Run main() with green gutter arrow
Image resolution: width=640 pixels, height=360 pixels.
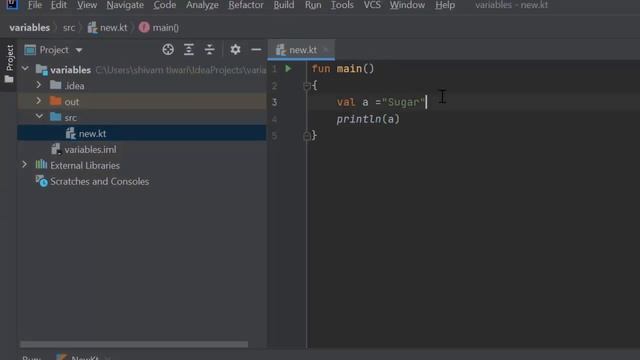[288, 69]
